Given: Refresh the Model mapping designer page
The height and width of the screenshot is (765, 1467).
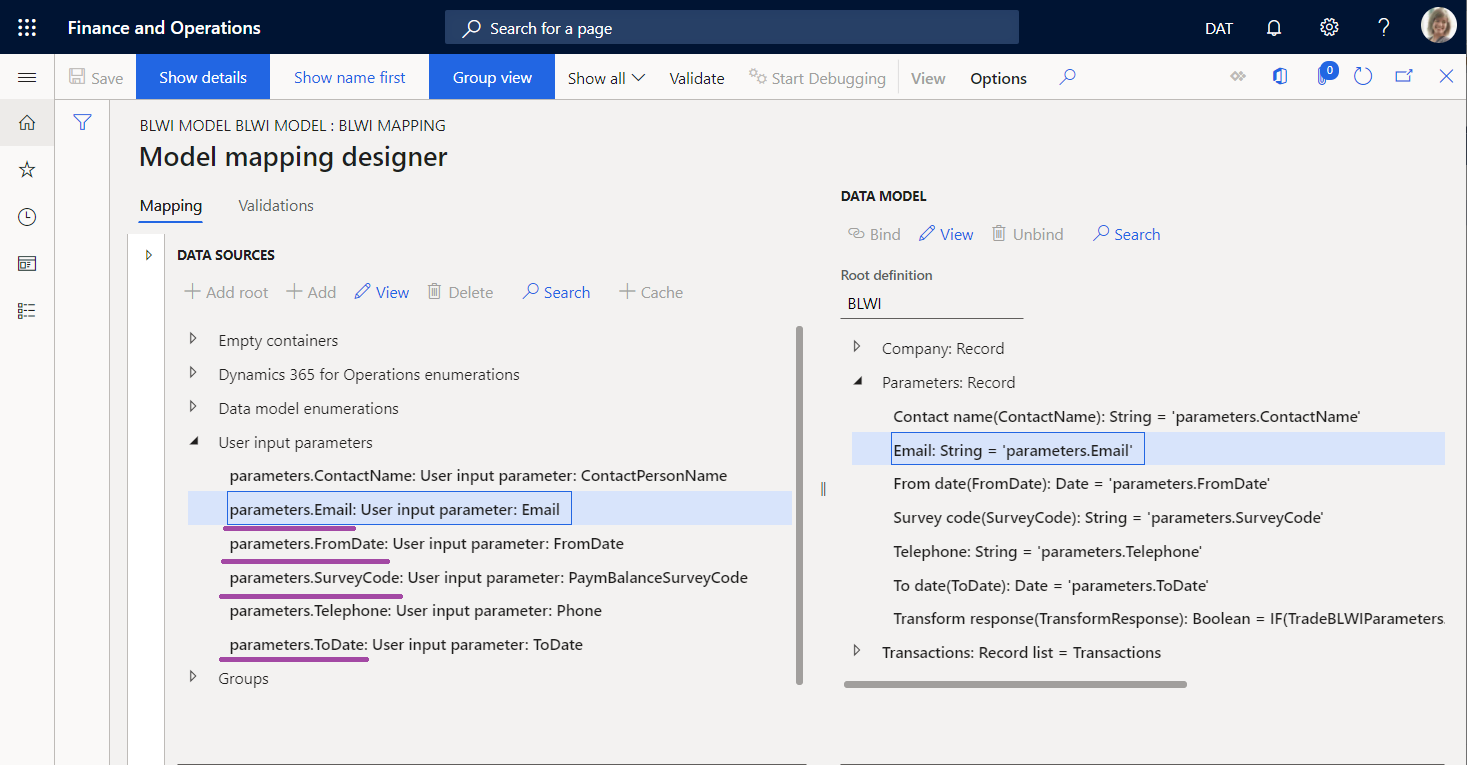Looking at the screenshot, I should (x=1363, y=76).
